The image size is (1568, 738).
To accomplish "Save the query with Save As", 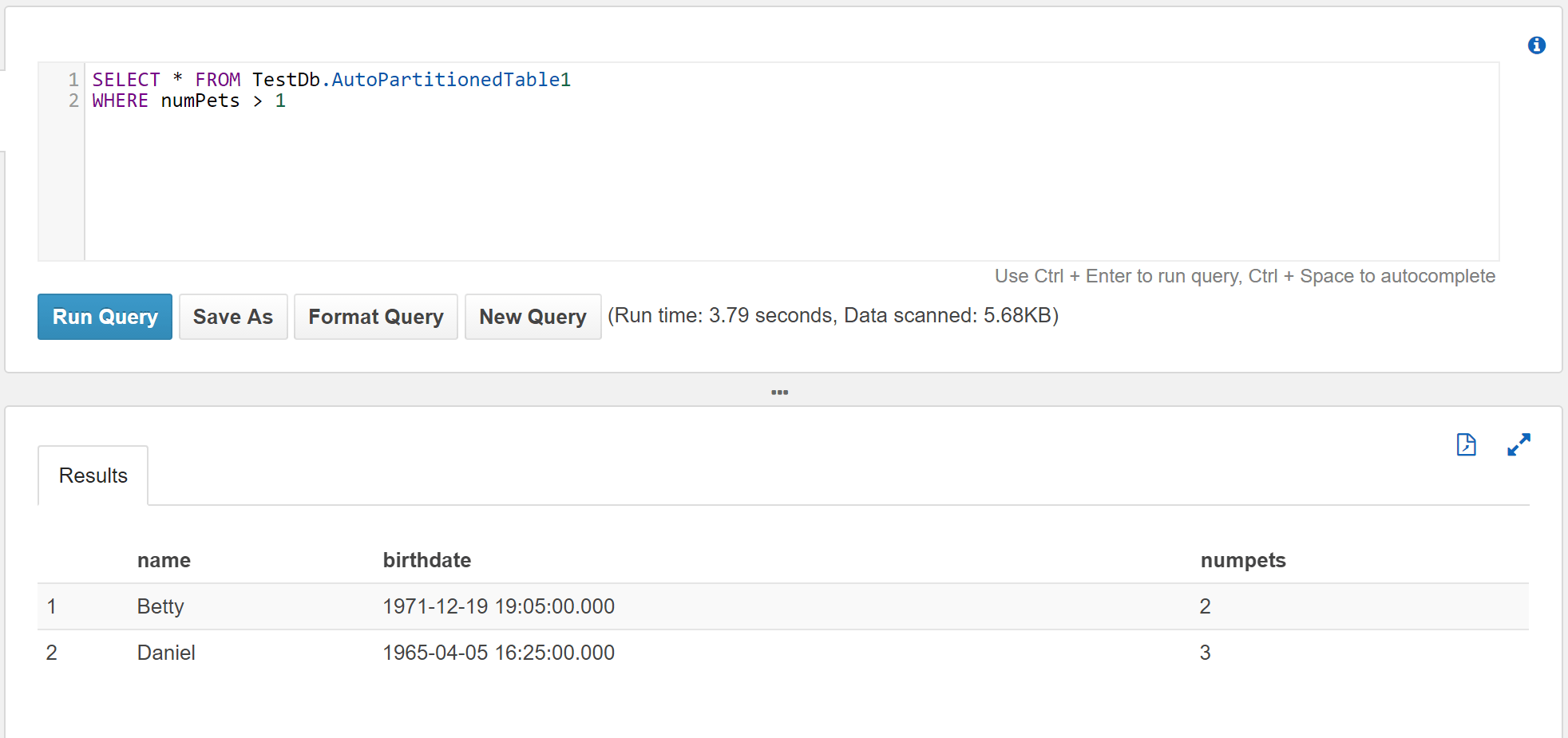I will click(x=232, y=317).
